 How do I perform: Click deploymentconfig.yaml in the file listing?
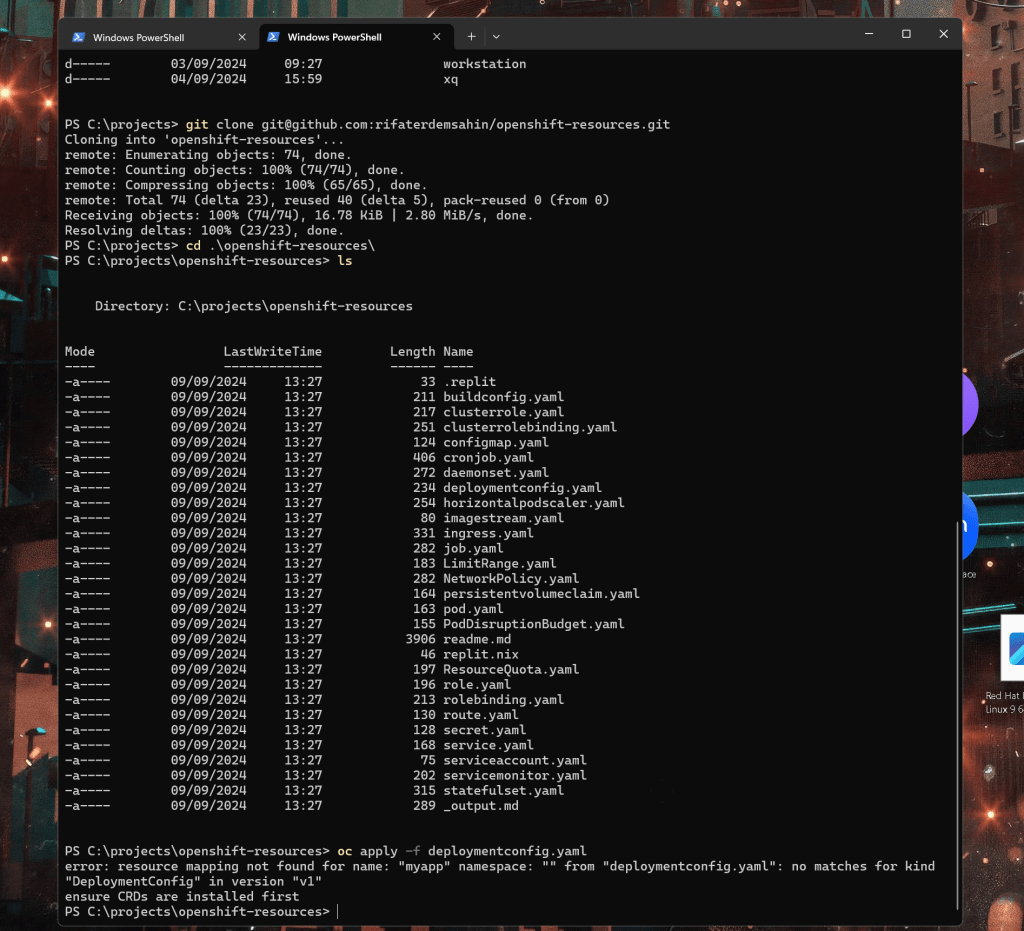(x=522, y=488)
